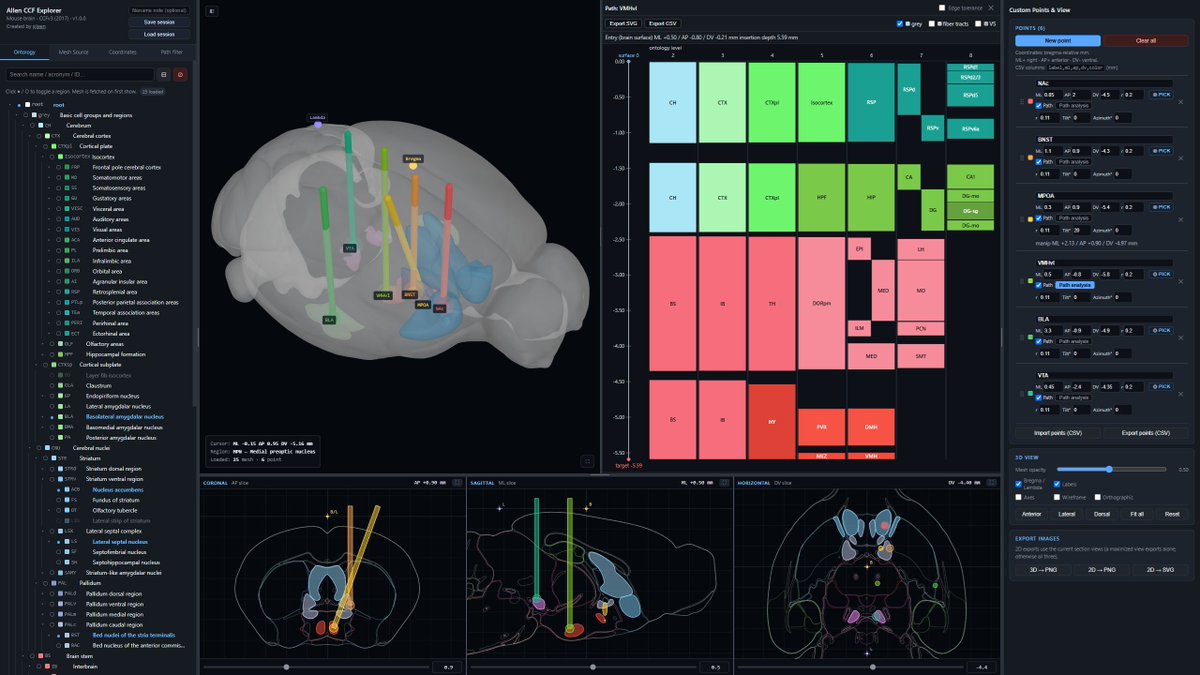Maximize the Coronal slice view
The width and height of the screenshot is (1200, 675).
457,483
